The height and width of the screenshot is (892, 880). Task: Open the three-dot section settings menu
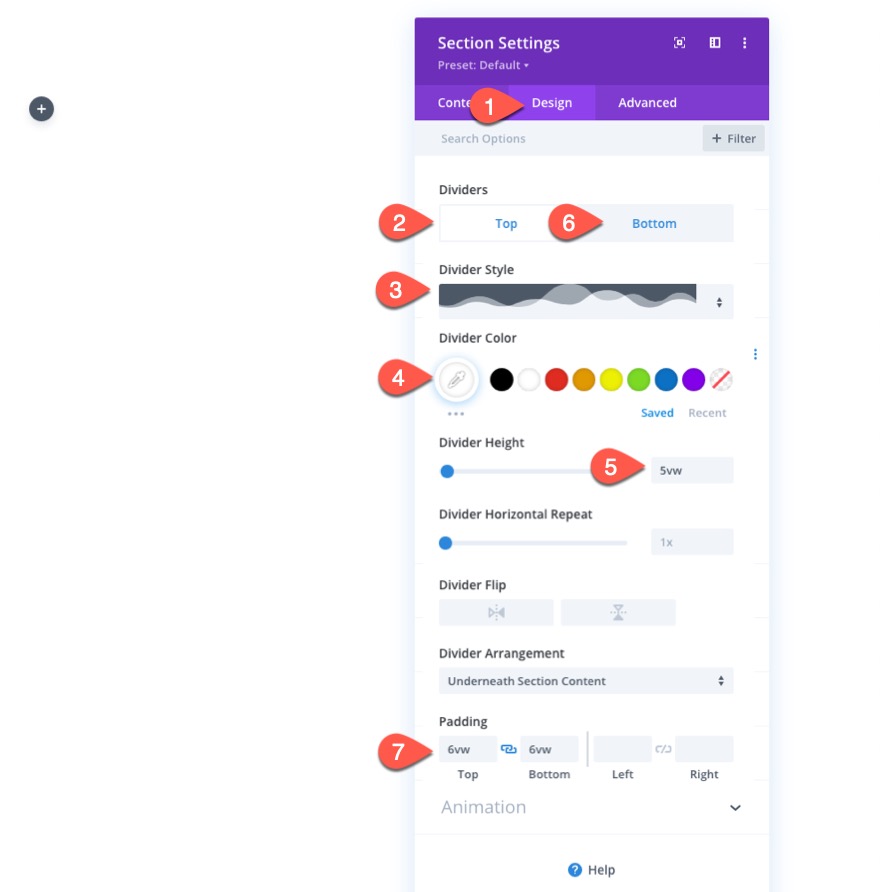(745, 43)
